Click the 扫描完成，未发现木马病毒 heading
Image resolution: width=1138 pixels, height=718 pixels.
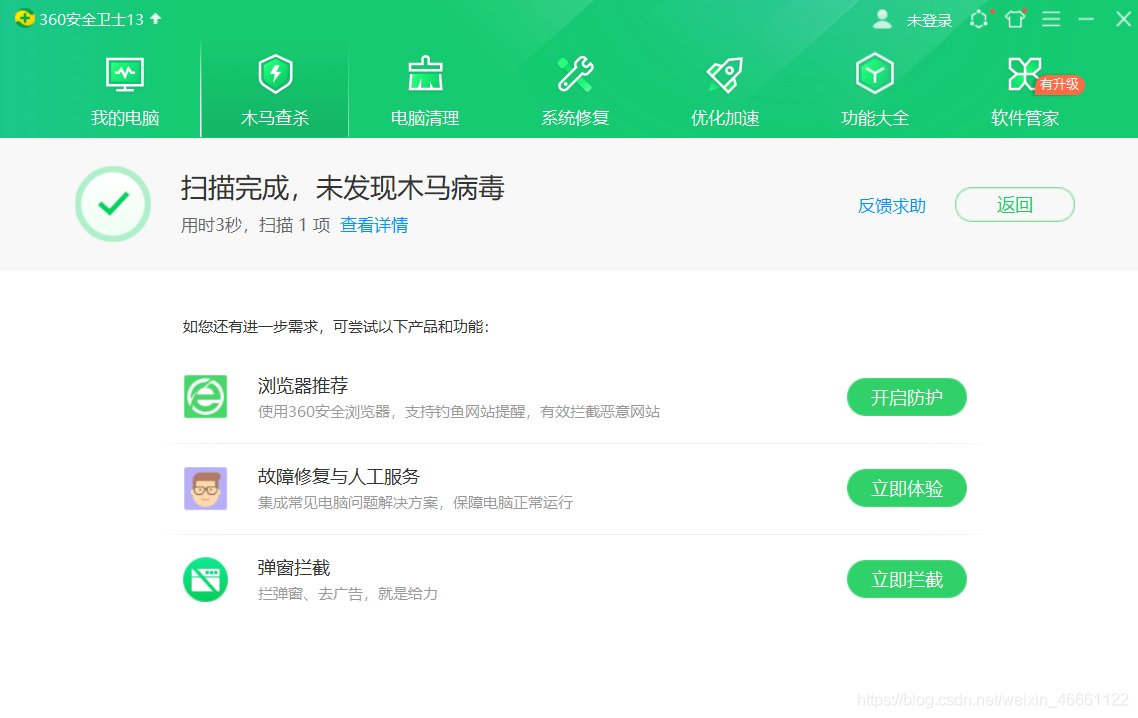[x=343, y=188]
